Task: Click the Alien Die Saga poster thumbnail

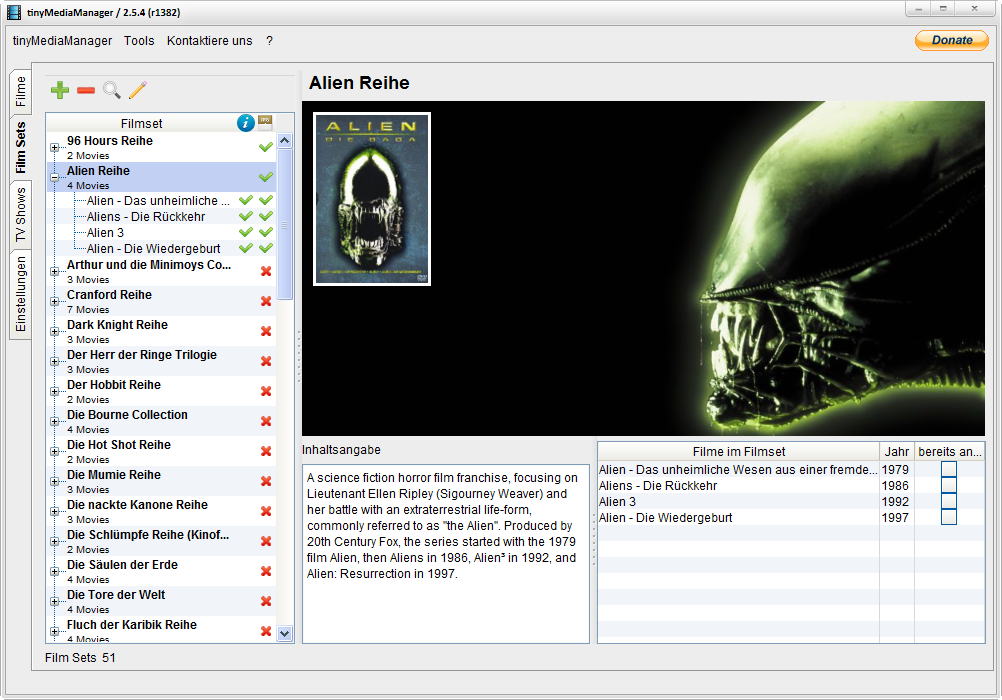Action: [x=372, y=199]
